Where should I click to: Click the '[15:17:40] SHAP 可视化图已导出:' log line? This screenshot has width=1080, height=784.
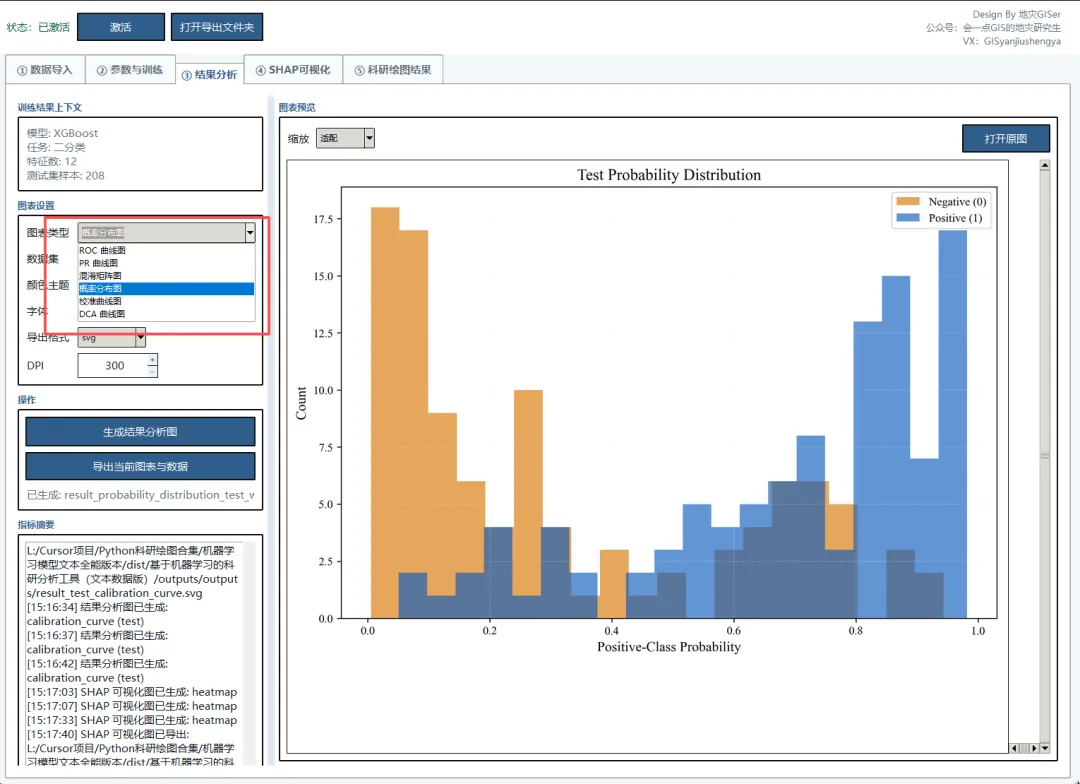point(107,734)
